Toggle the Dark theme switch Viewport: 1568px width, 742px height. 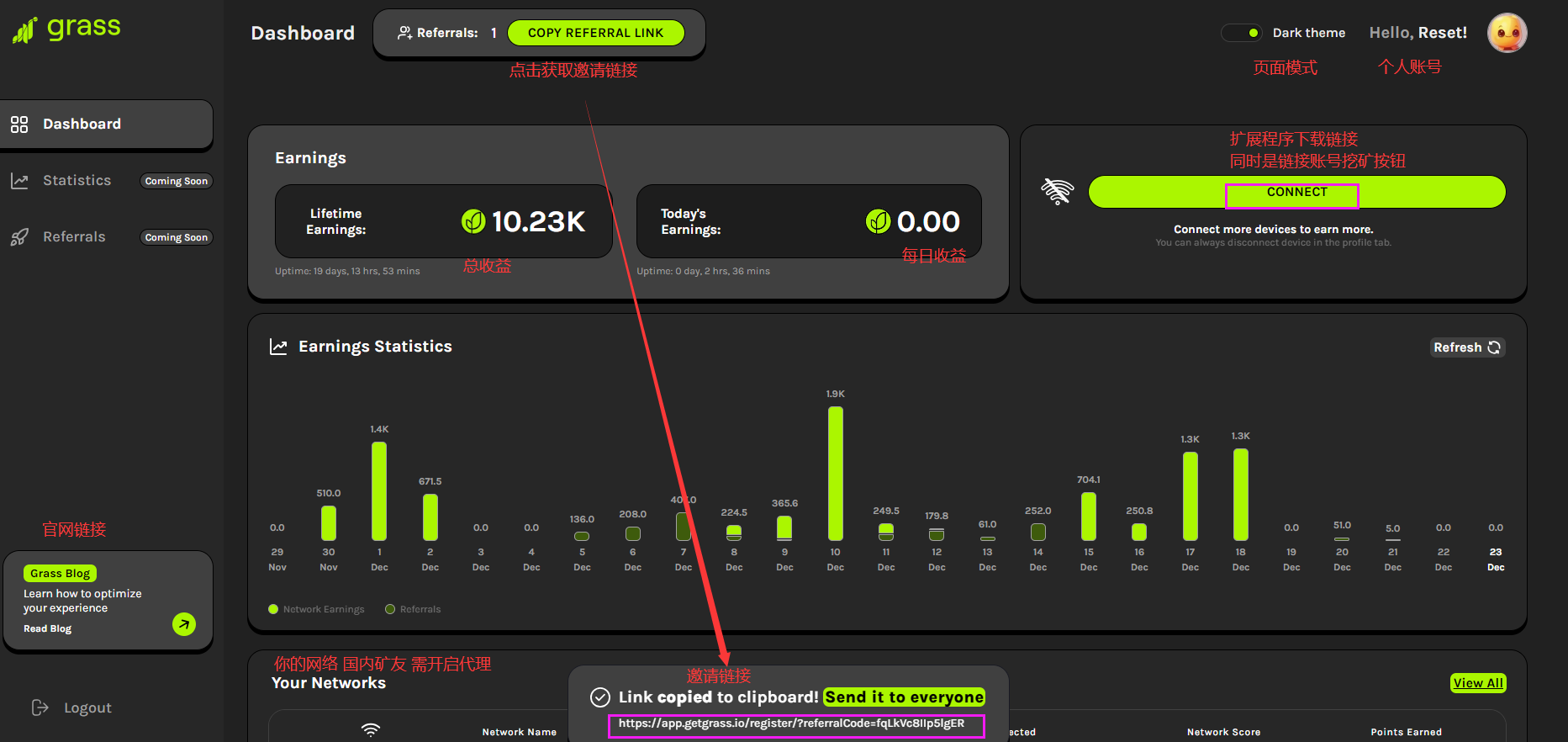1242,33
